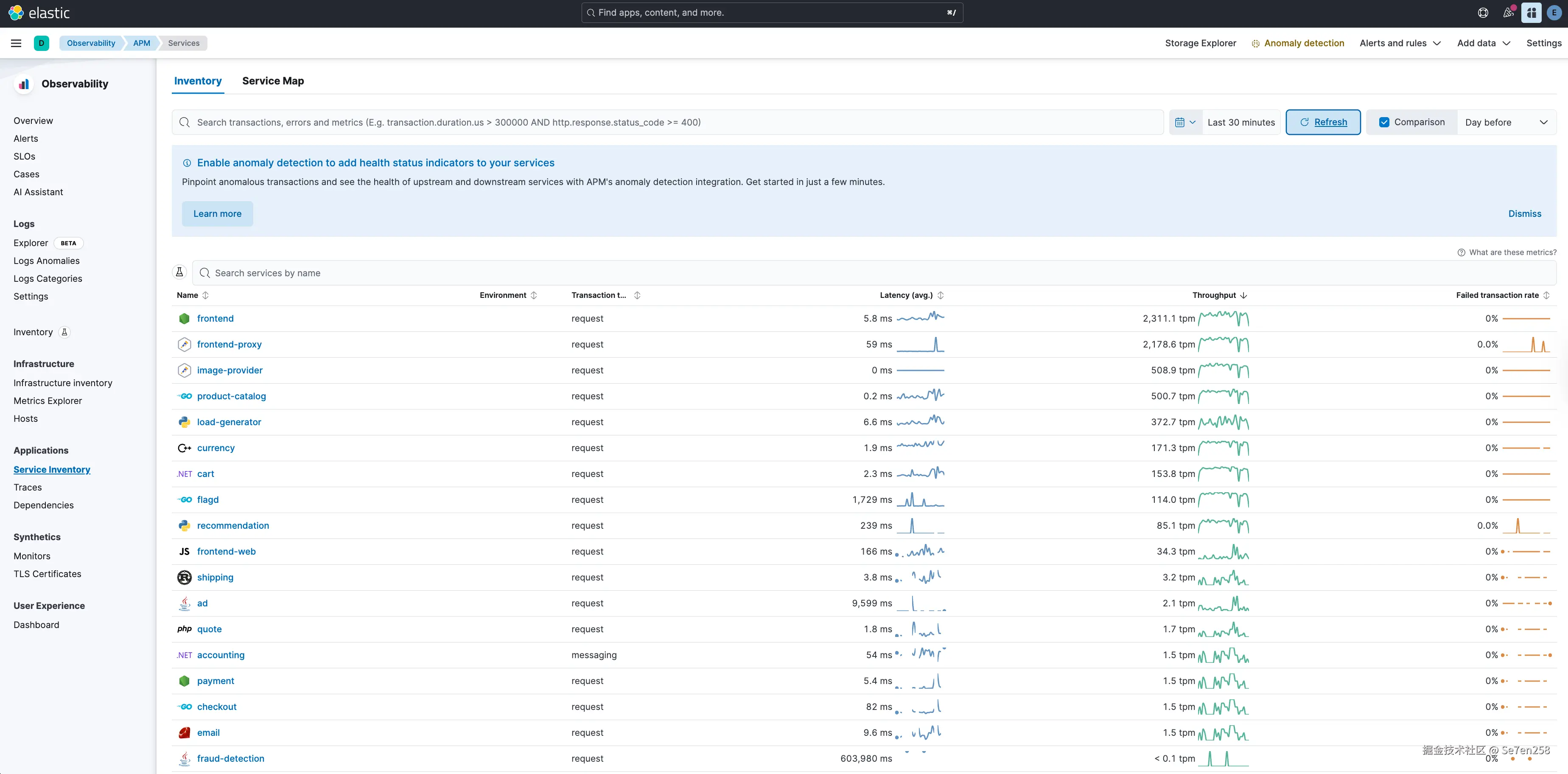The width and height of the screenshot is (1568, 774).
Task: Open the hamburger navigation menu
Action: point(17,43)
